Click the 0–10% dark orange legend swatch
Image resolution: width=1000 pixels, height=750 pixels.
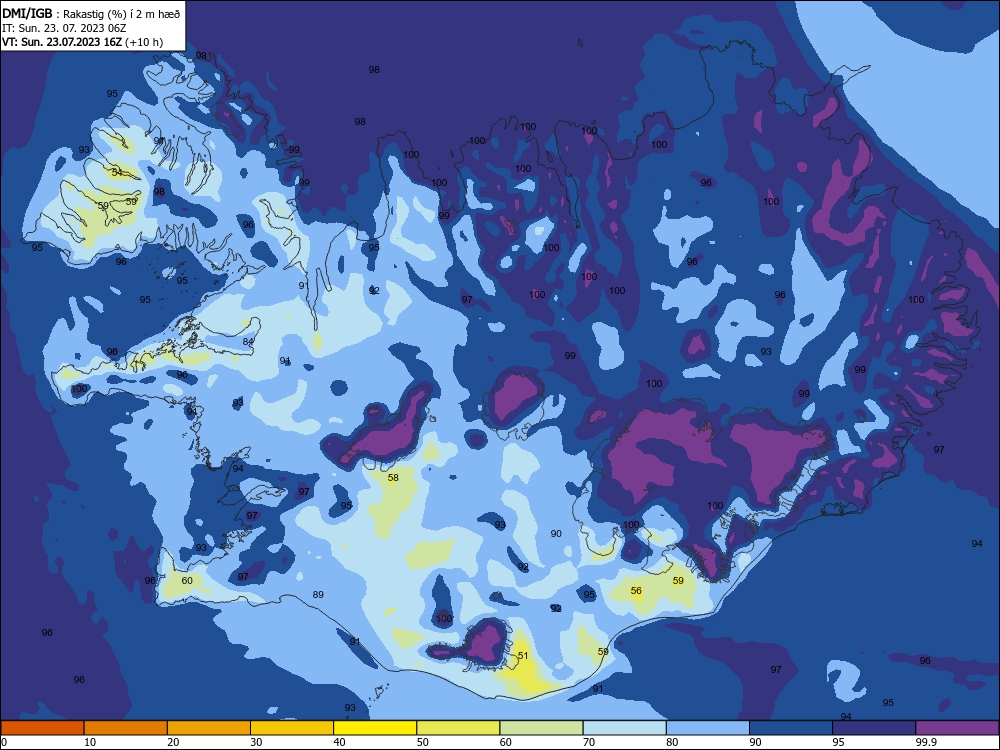tap(42, 728)
